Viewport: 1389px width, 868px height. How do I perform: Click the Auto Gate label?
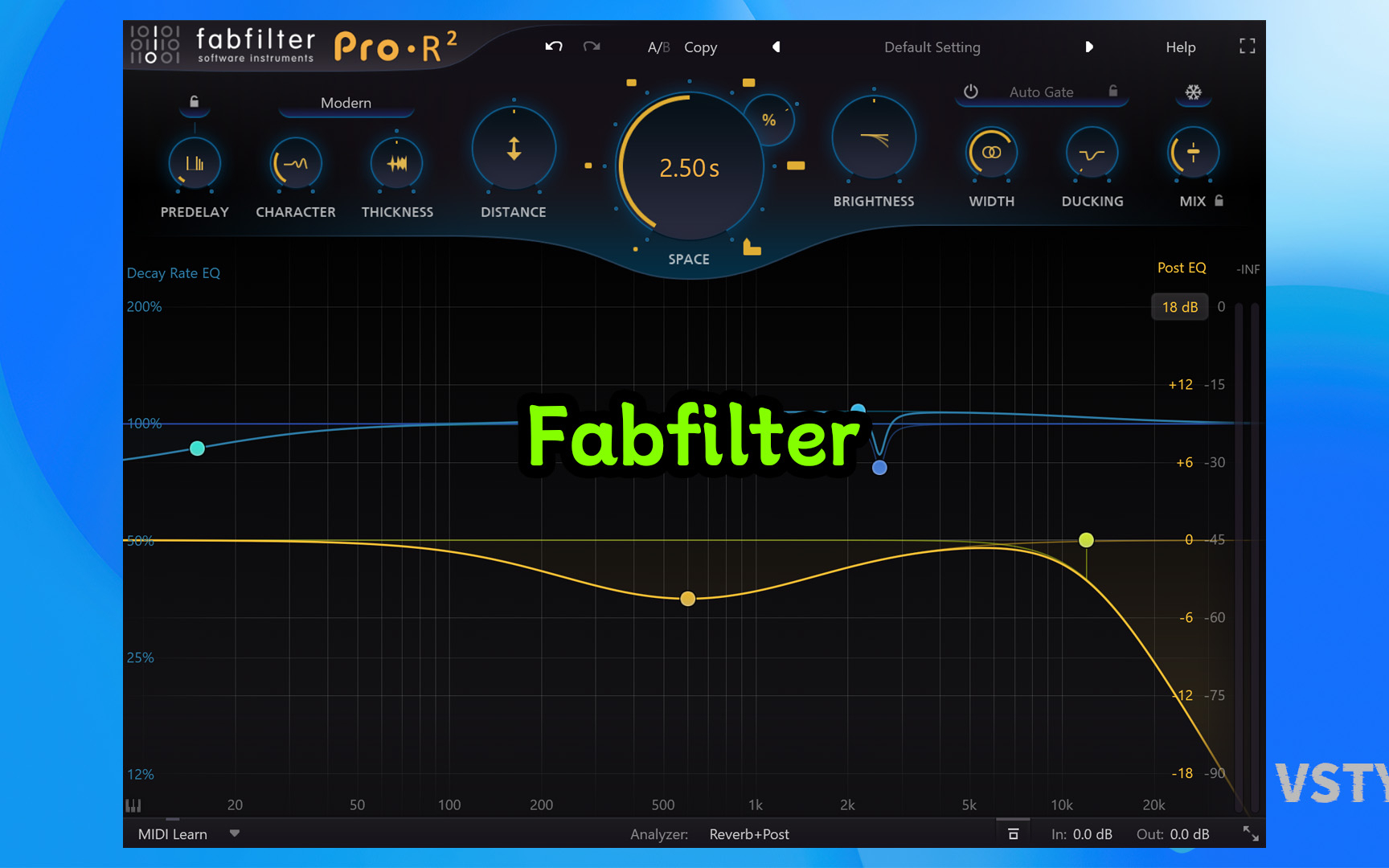click(1041, 92)
